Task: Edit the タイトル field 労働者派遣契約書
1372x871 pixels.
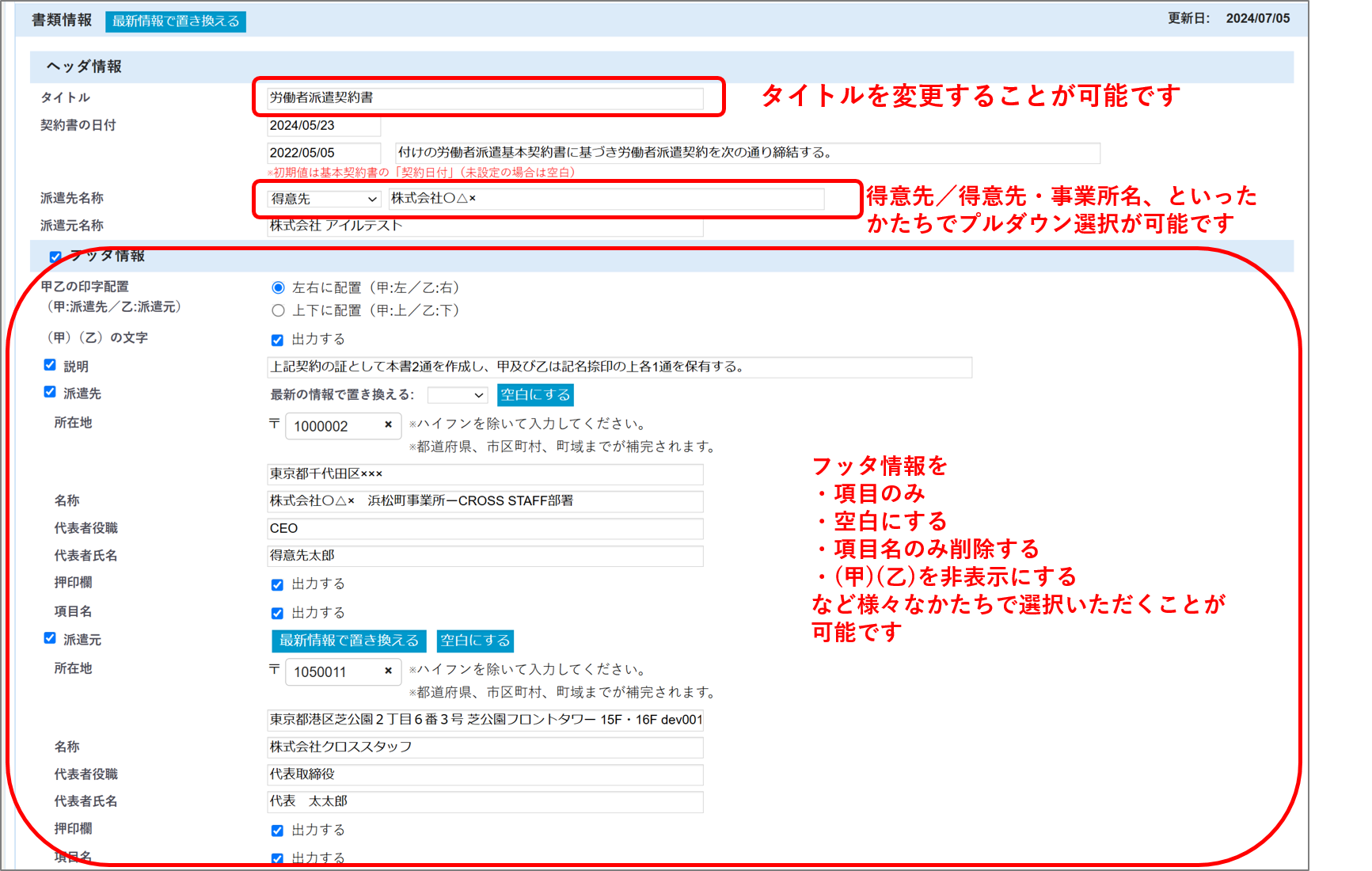Action: [x=485, y=98]
